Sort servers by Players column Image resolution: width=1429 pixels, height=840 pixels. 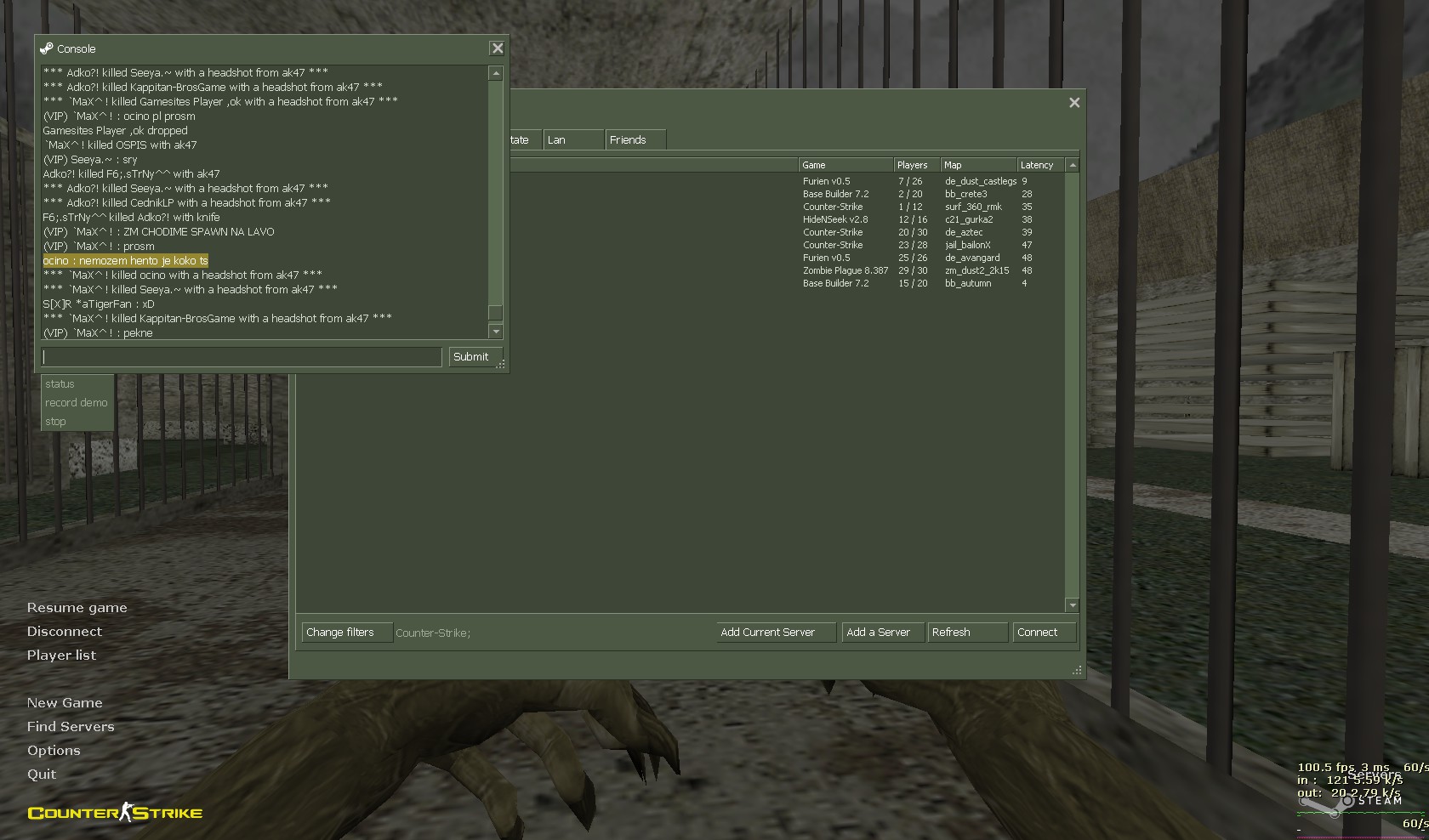(917, 165)
